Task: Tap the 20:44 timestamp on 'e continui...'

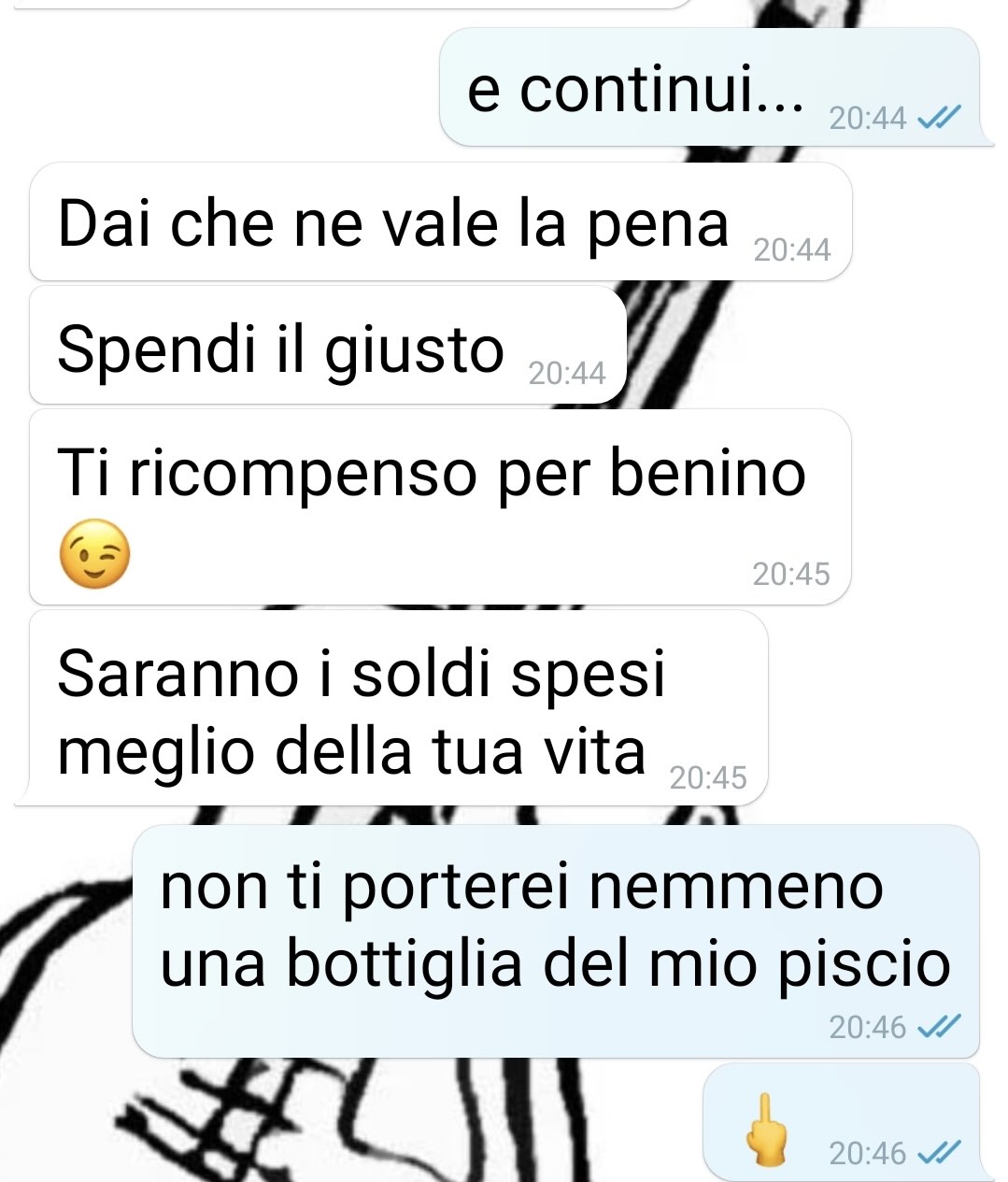Action: click(868, 118)
